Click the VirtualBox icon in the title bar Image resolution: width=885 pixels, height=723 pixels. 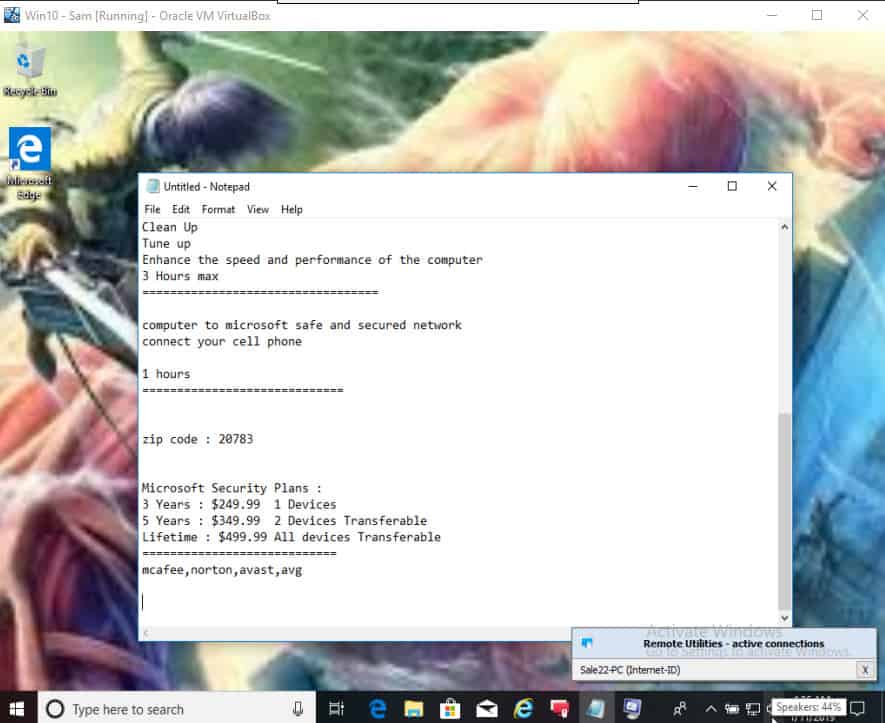12,15
